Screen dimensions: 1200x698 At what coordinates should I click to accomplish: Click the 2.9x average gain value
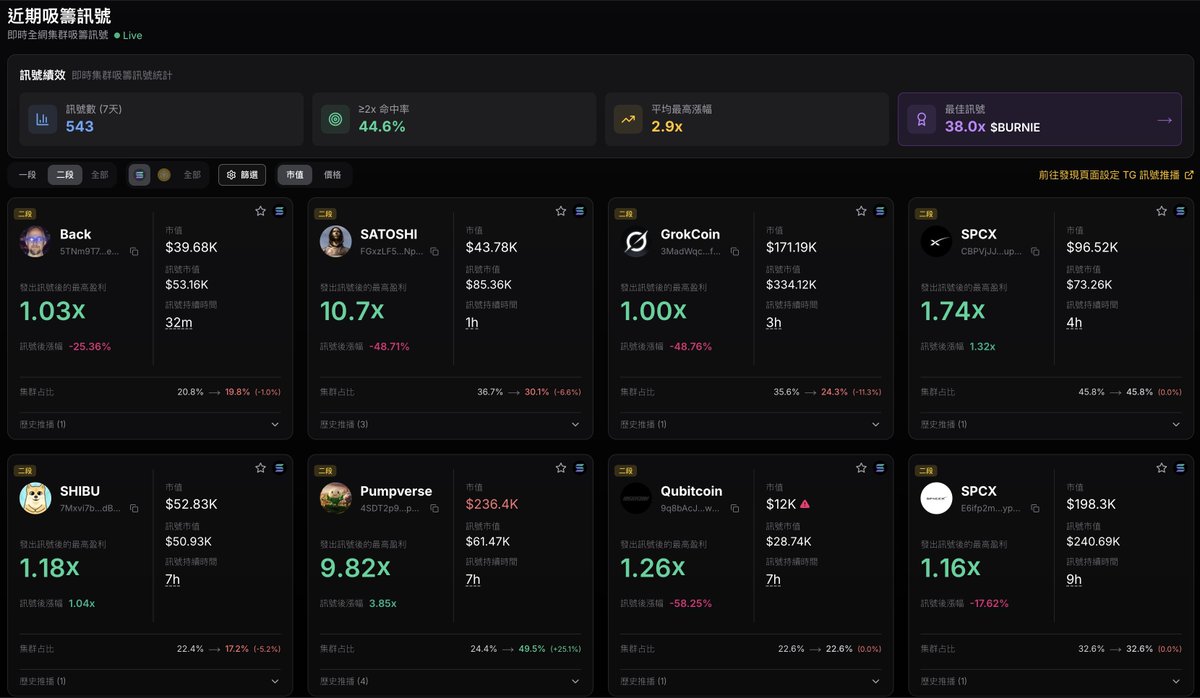coord(667,127)
